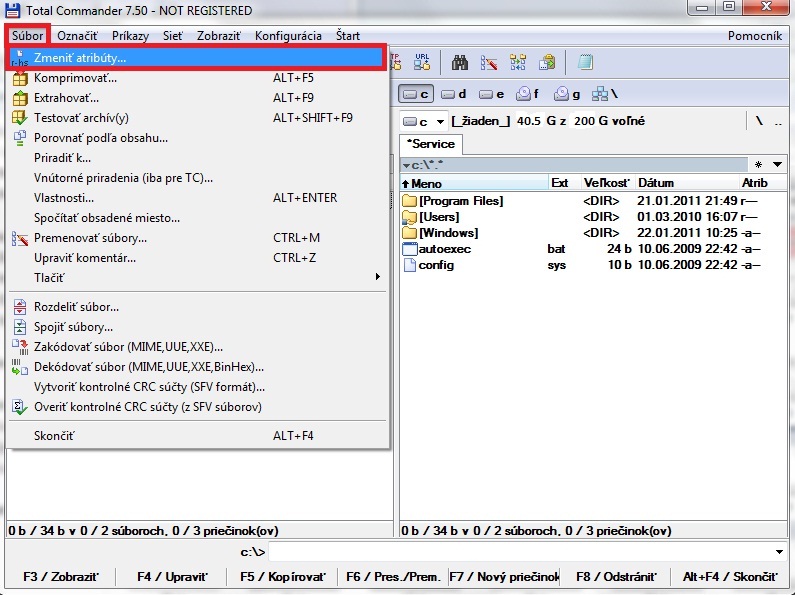The image size is (795, 595).
Task: Click the Program Files folder icon
Action: coord(409,201)
